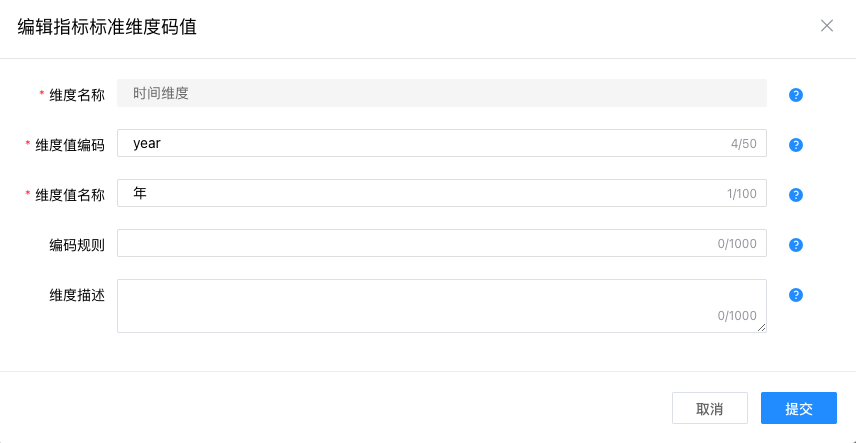
Task: Click help icon beside 编码规则 field
Action: 796,245
